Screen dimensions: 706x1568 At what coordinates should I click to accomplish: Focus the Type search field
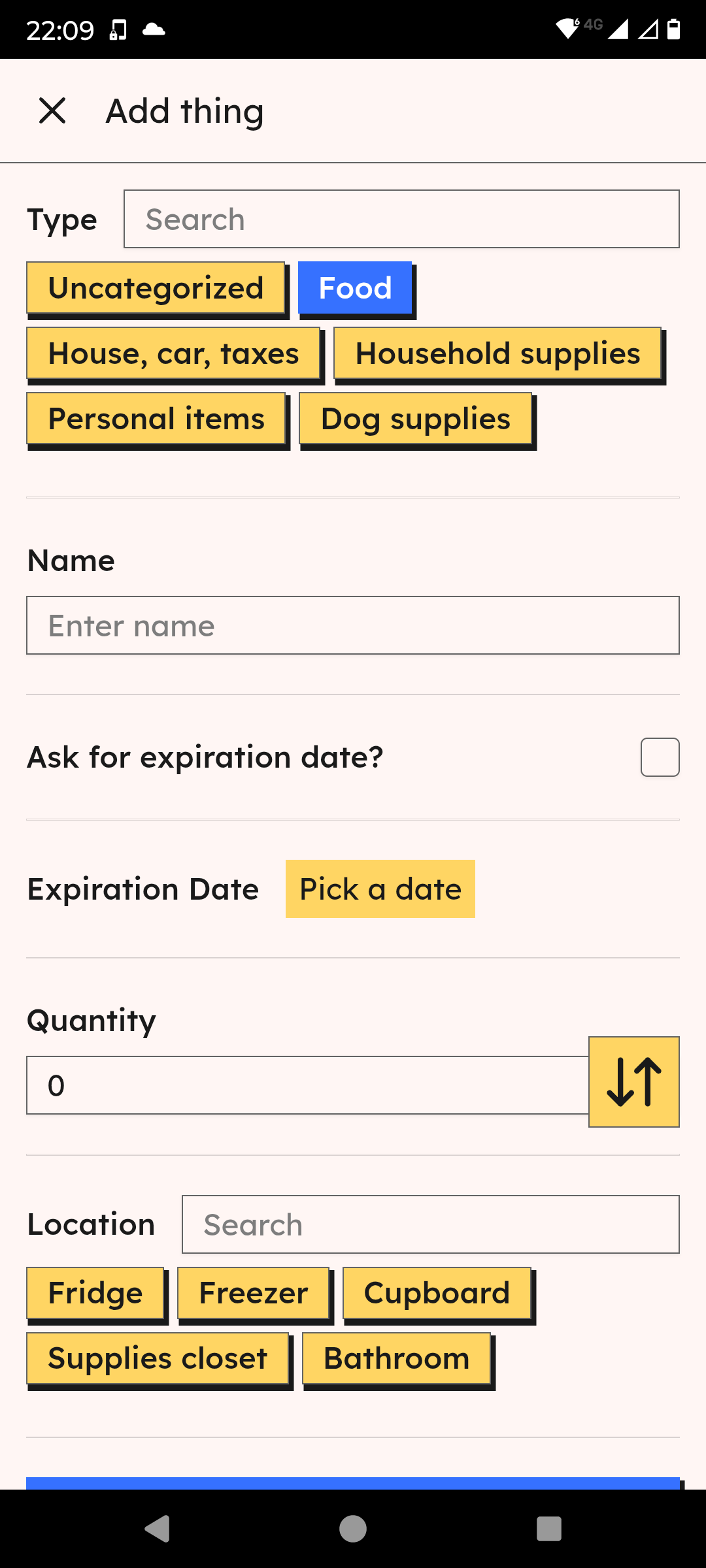click(x=401, y=220)
